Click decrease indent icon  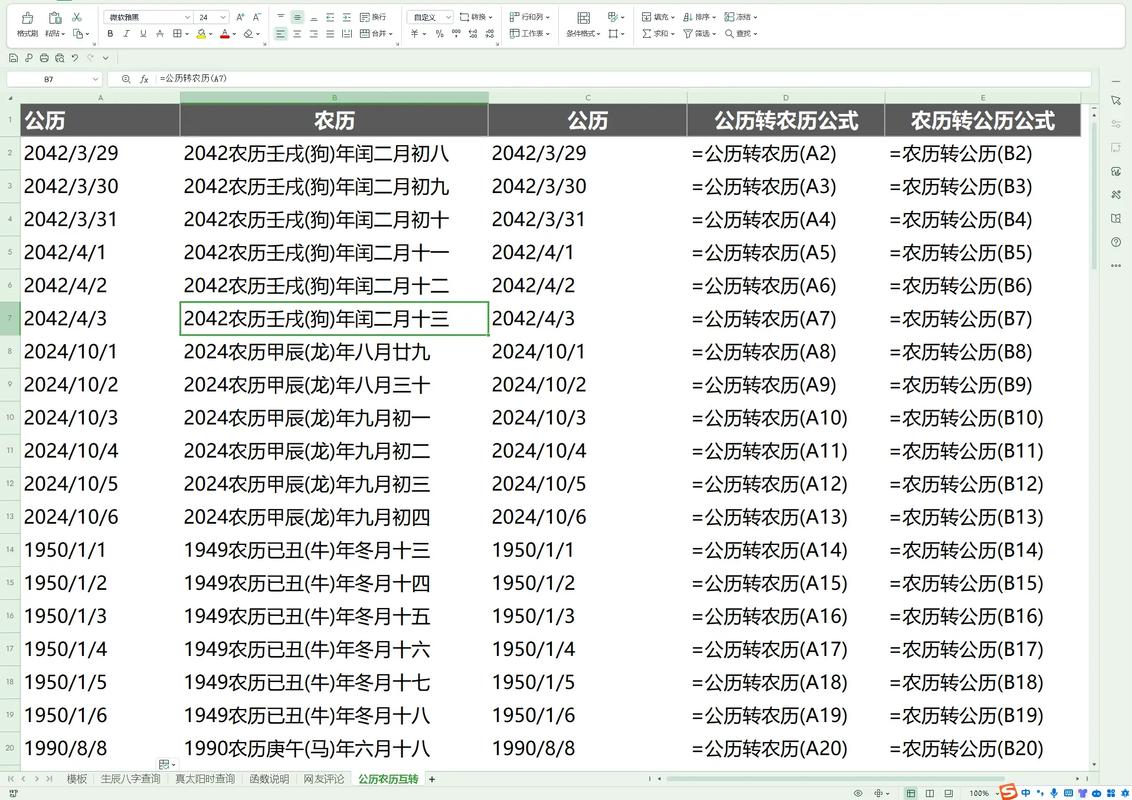point(330,17)
